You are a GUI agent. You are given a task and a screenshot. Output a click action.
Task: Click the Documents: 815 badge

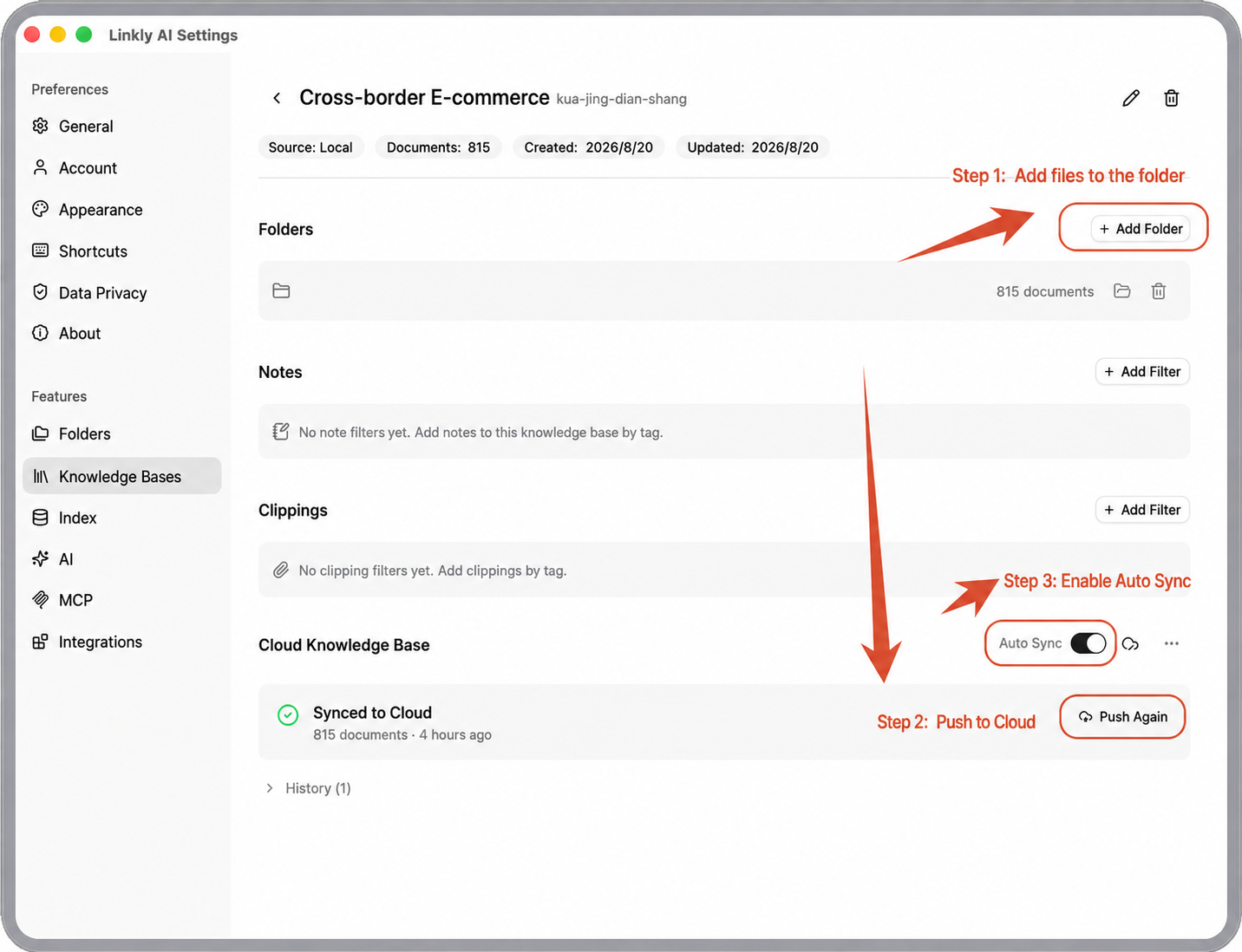pos(438,147)
